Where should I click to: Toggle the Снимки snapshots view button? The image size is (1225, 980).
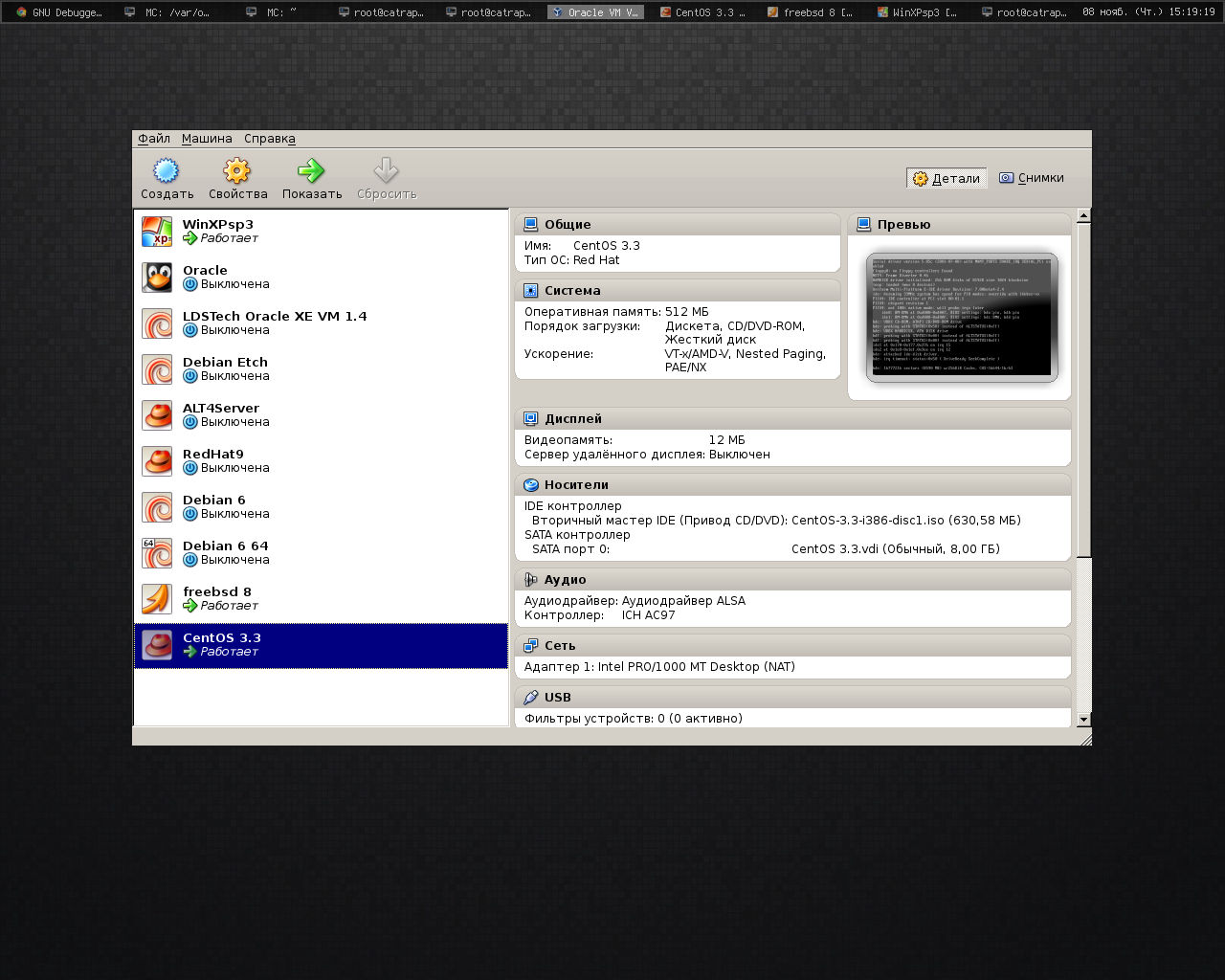(1032, 178)
